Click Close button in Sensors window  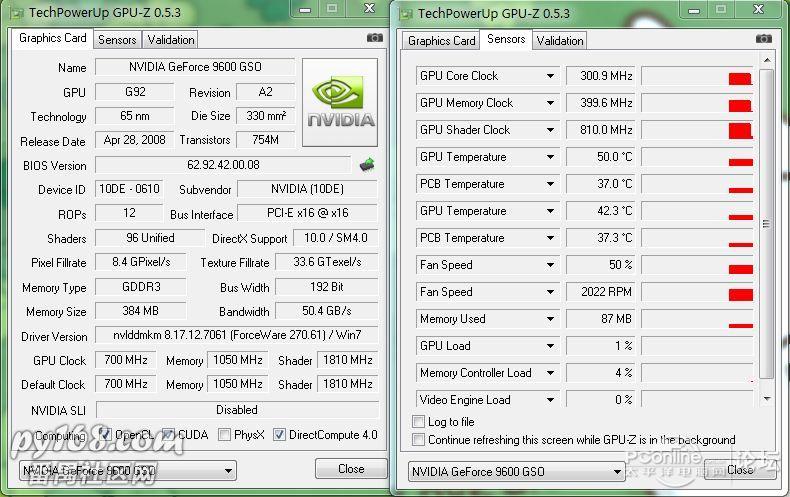point(740,470)
